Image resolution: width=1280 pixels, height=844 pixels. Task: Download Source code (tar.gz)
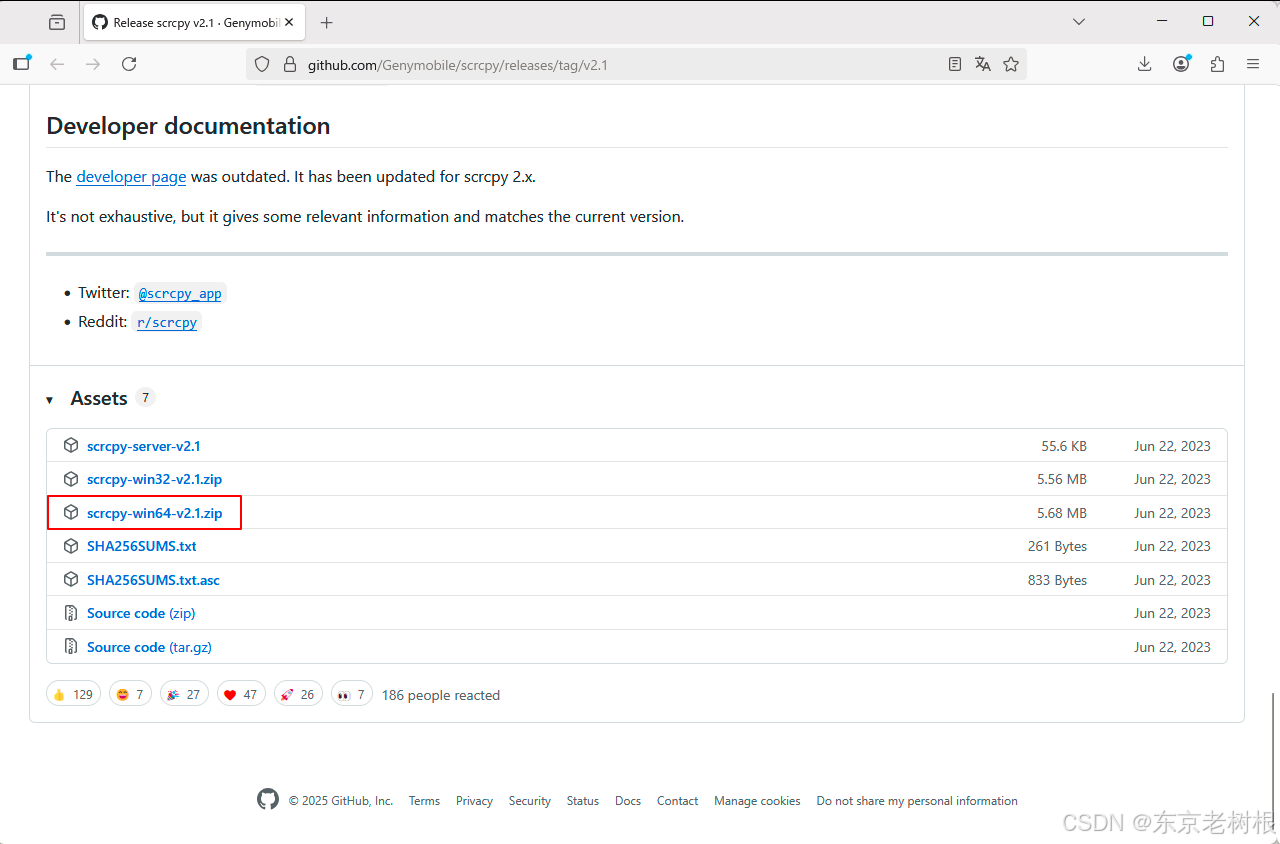[x=149, y=647]
